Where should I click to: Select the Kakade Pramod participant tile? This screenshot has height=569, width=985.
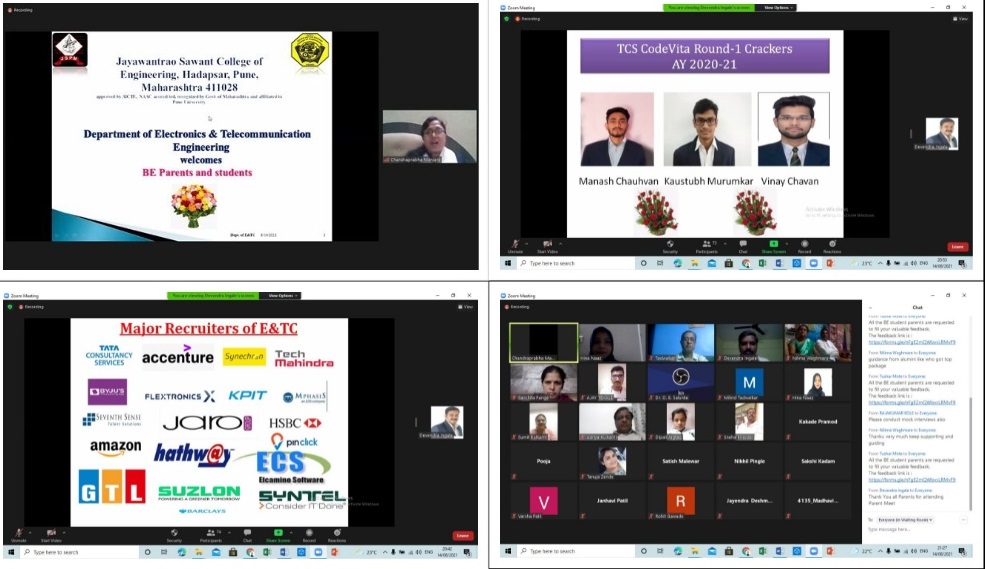click(x=818, y=421)
